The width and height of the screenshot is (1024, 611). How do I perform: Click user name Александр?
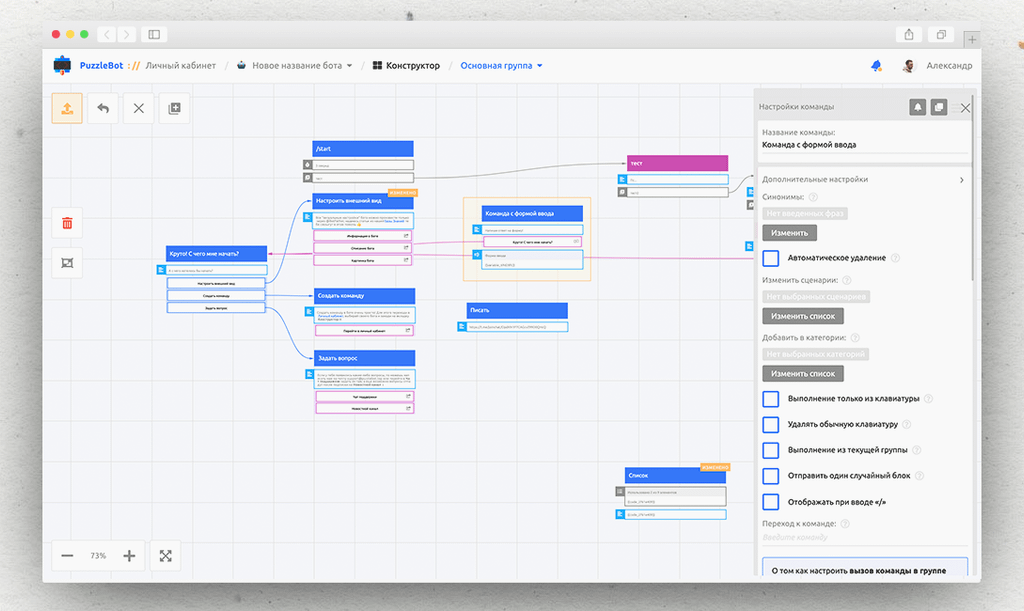pos(949,65)
